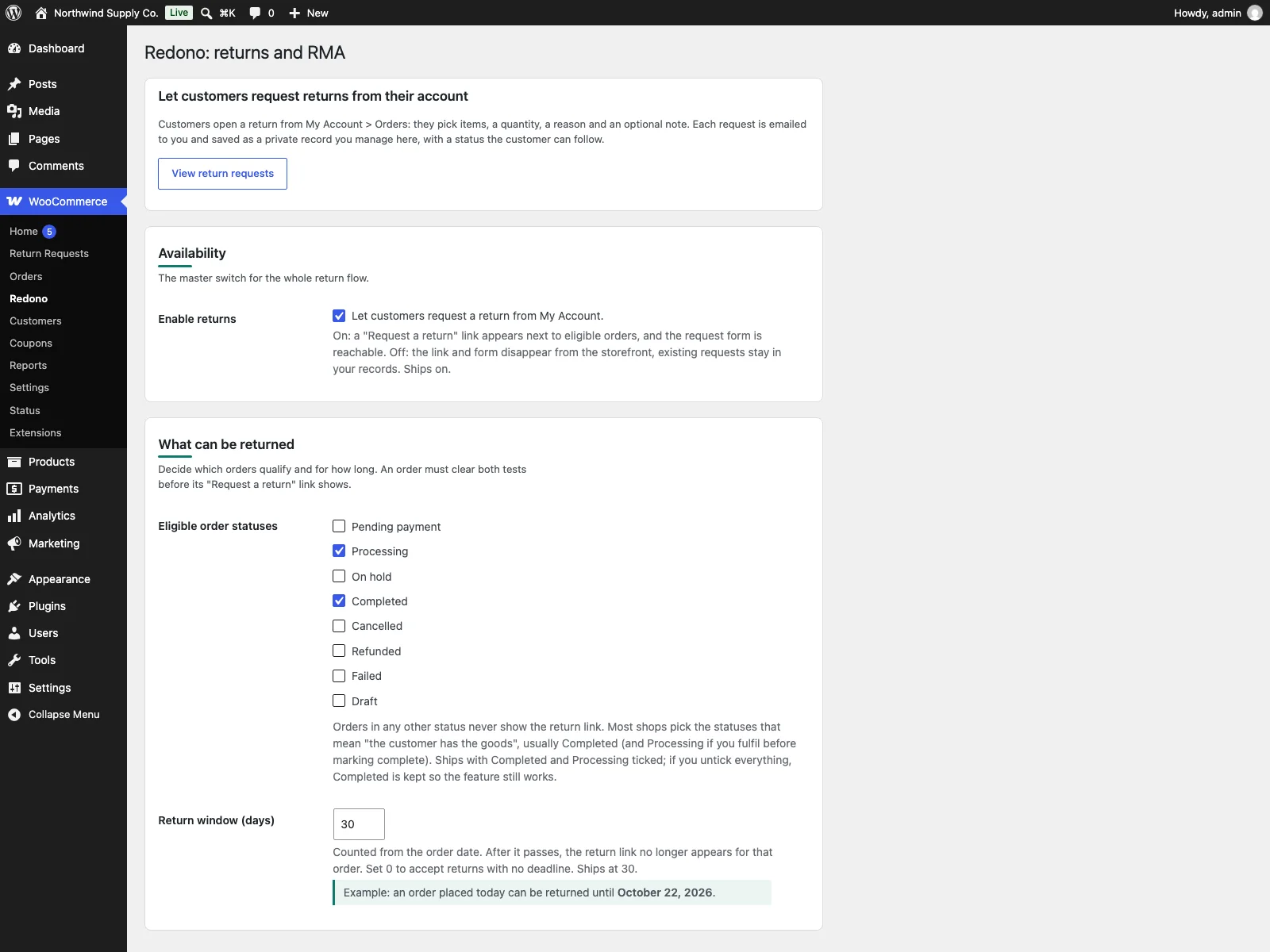Click the plus New icon
Viewport: 1270px width, 952px height.
294,13
